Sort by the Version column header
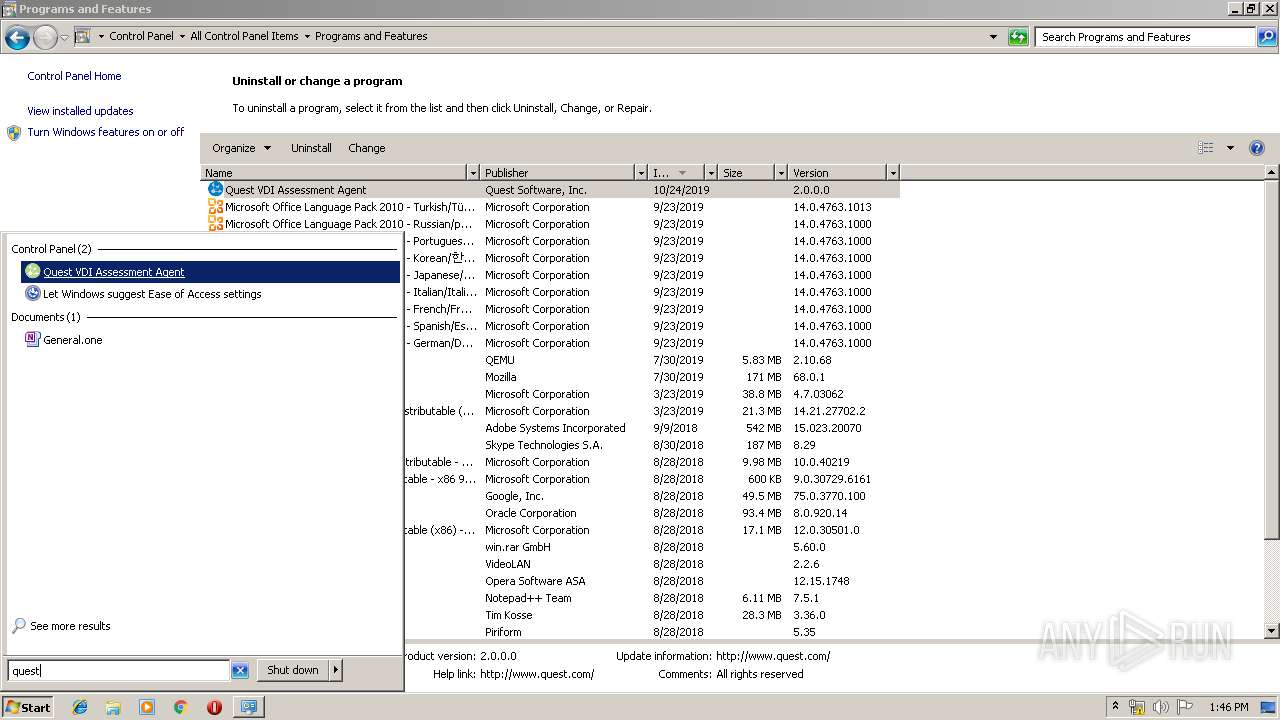 838,173
